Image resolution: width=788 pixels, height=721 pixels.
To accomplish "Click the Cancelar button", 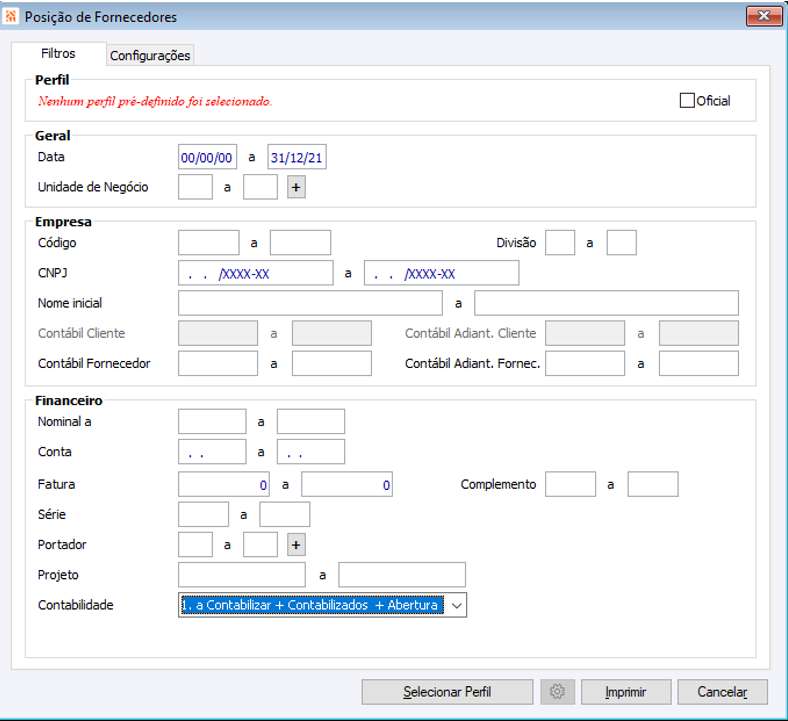I will [x=722, y=692].
